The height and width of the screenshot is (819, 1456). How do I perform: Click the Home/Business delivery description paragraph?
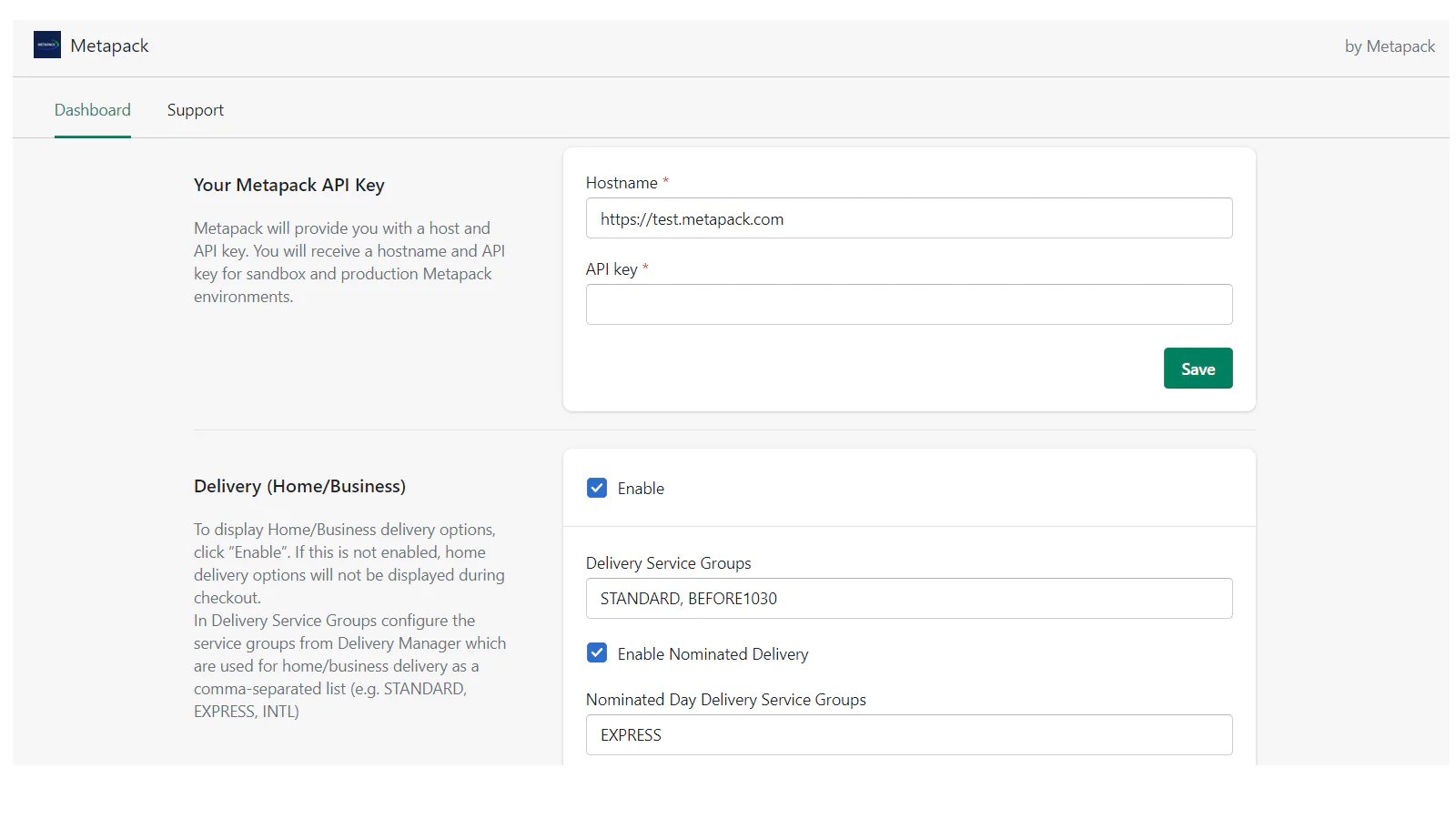point(349,621)
